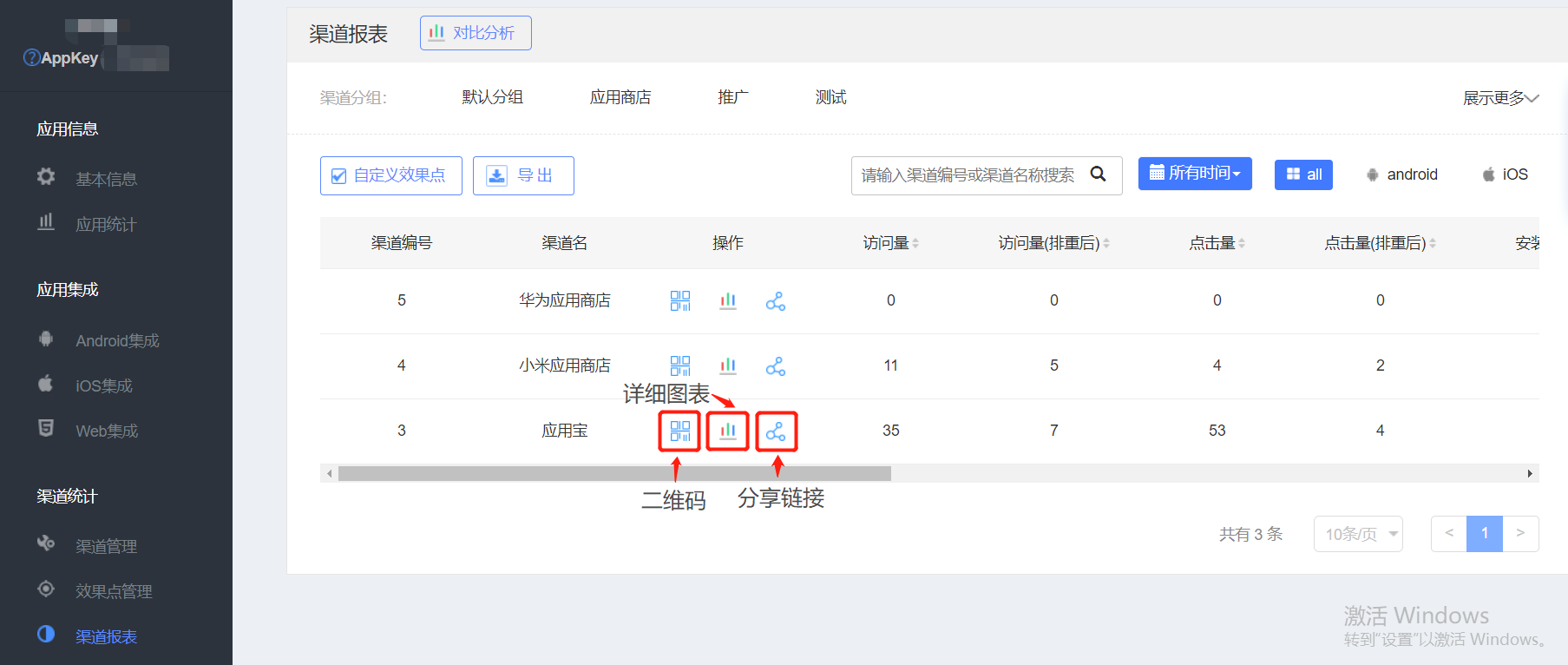This screenshot has height=665, width=1568.
Task: Select the 默认分组 channel group
Action: coord(493,97)
